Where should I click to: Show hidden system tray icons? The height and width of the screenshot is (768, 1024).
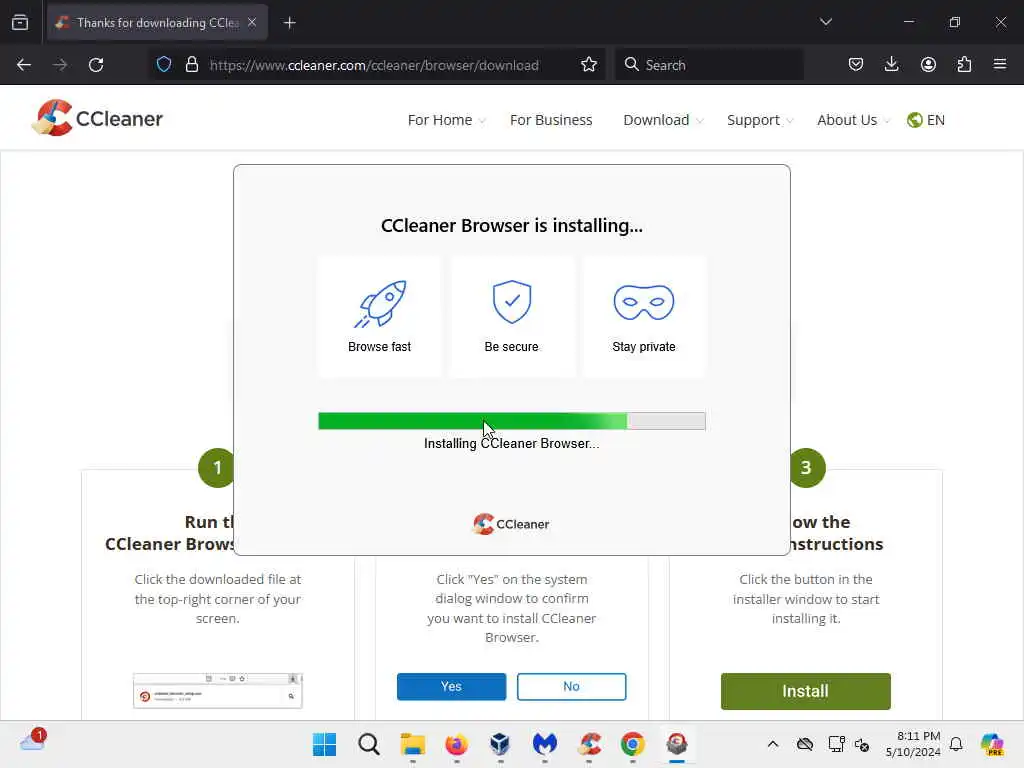pos(773,744)
